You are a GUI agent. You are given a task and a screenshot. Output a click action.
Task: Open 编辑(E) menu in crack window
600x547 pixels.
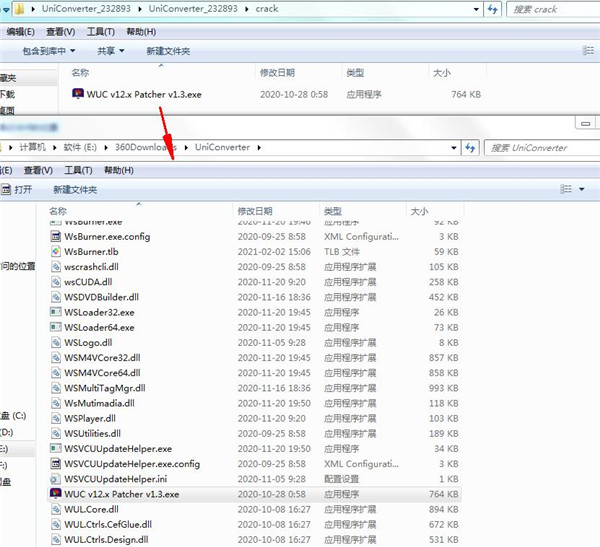tap(20, 32)
